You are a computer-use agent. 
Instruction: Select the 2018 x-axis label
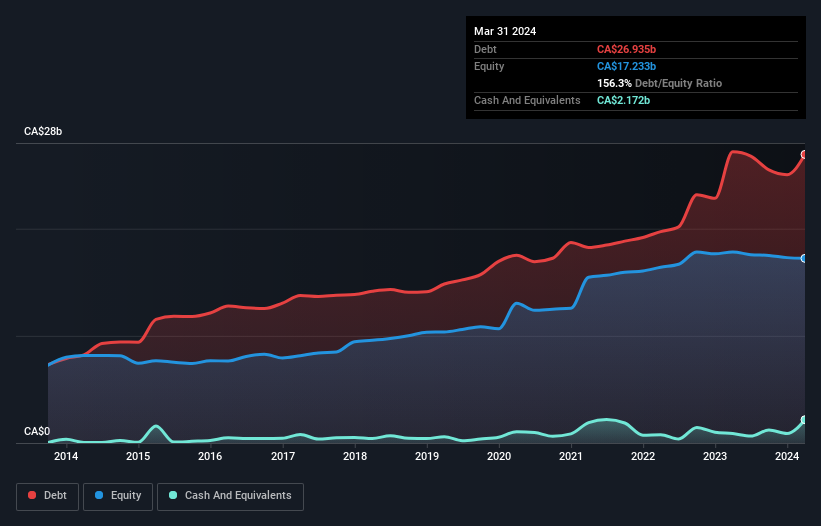355,456
